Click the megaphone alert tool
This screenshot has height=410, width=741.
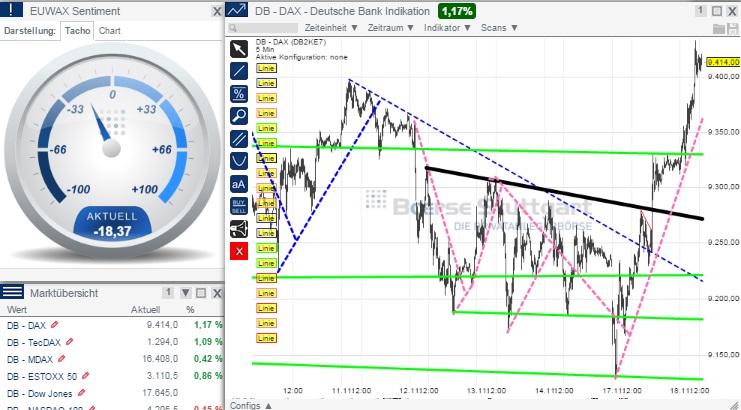(239, 229)
